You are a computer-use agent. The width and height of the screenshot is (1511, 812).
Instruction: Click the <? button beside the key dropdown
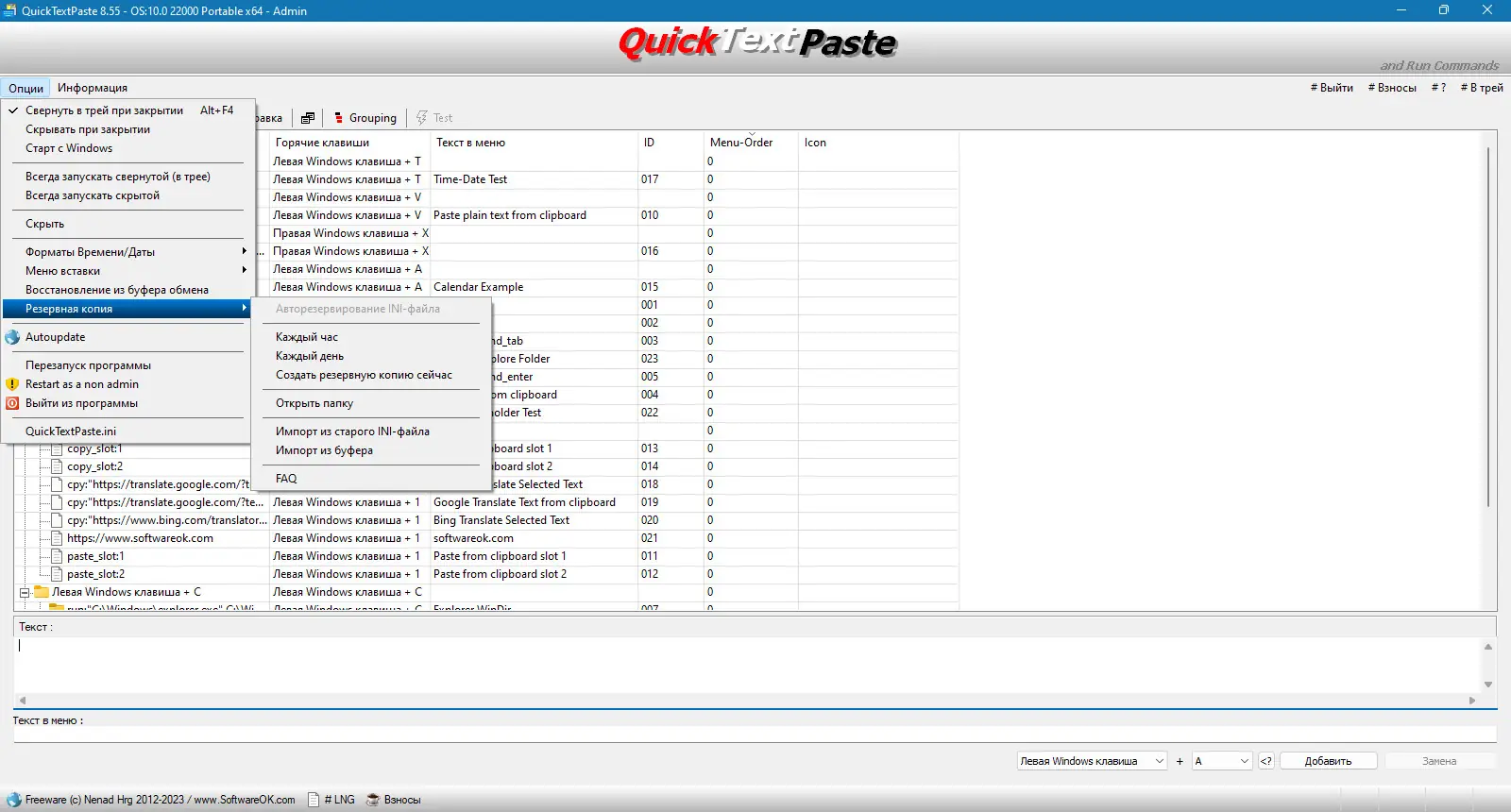click(1266, 761)
